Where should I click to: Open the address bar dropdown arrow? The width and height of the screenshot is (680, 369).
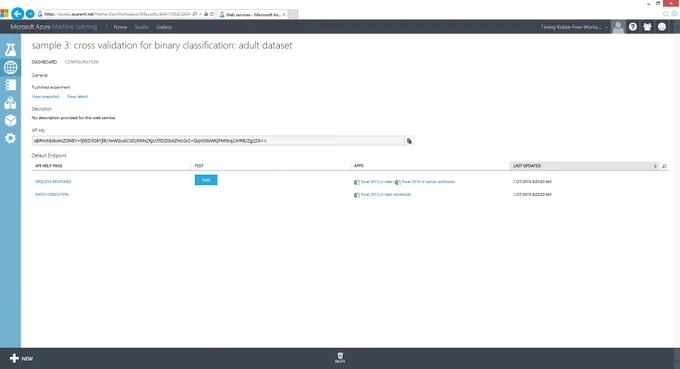point(200,14)
